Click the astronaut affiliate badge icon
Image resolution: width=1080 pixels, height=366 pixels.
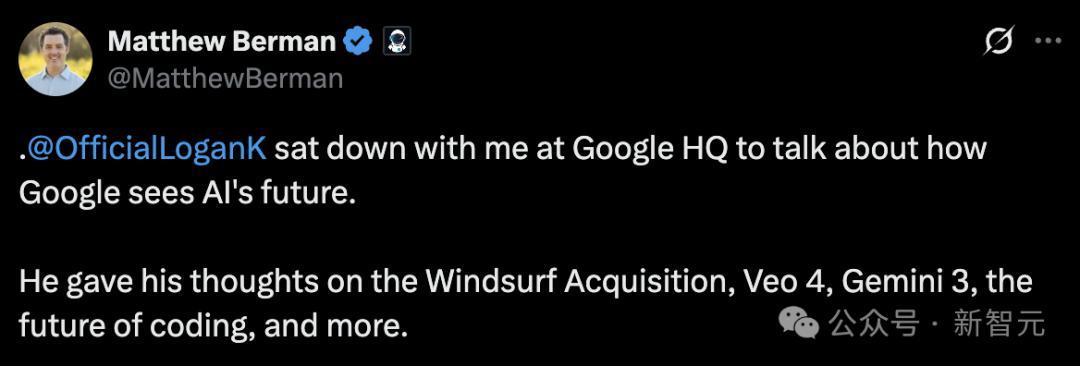pos(397,42)
